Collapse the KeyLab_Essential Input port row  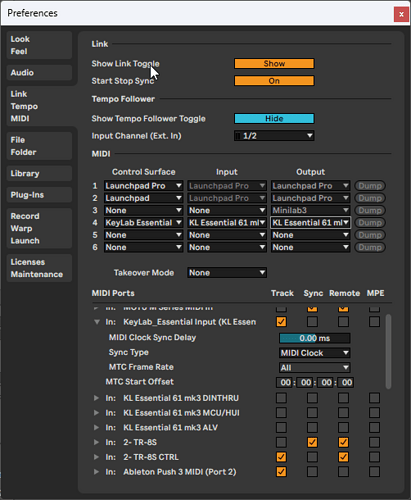tap(97, 322)
